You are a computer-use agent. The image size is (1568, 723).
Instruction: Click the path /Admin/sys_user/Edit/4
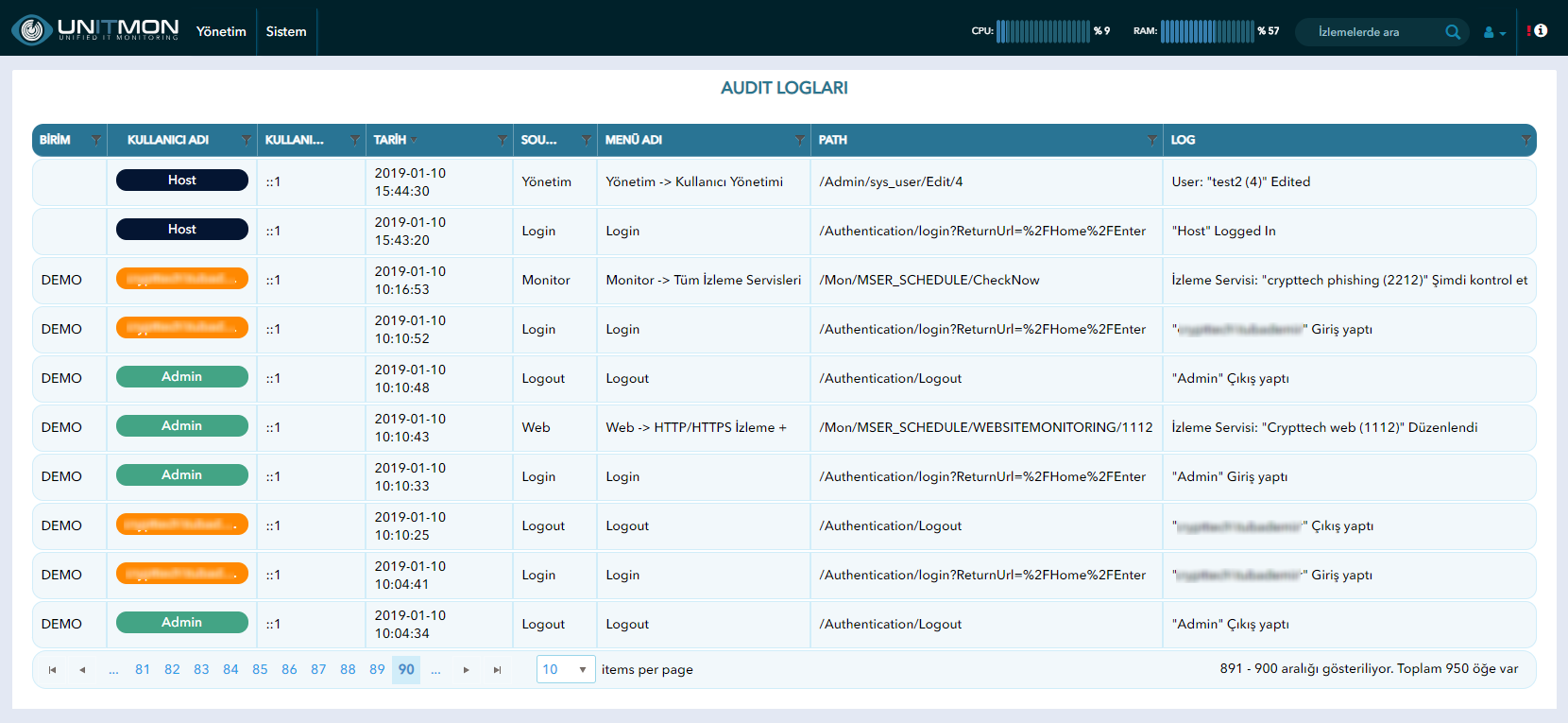click(891, 181)
